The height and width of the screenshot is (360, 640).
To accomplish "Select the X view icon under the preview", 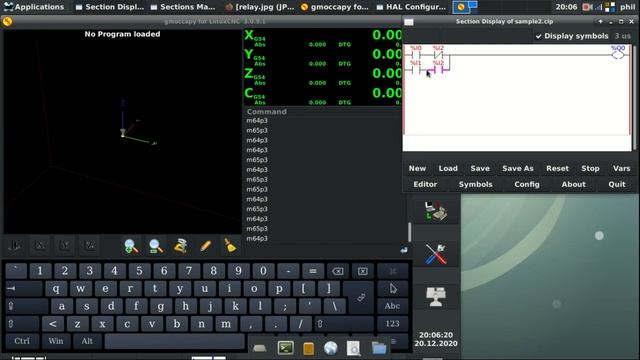I will [x=40, y=245].
